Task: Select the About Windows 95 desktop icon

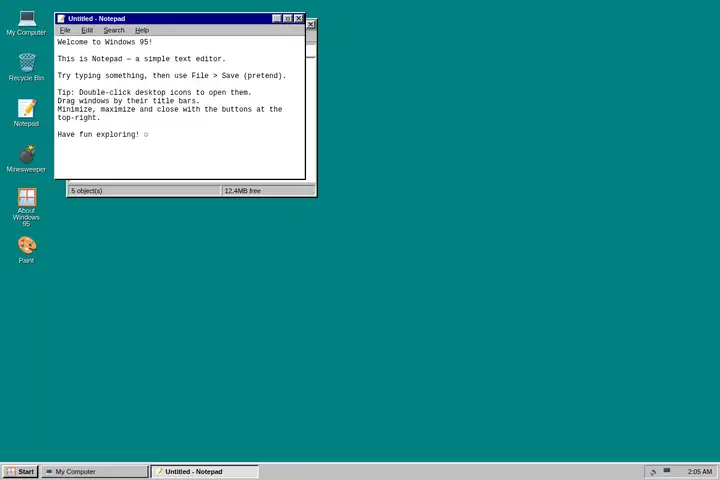Action: [x=27, y=207]
